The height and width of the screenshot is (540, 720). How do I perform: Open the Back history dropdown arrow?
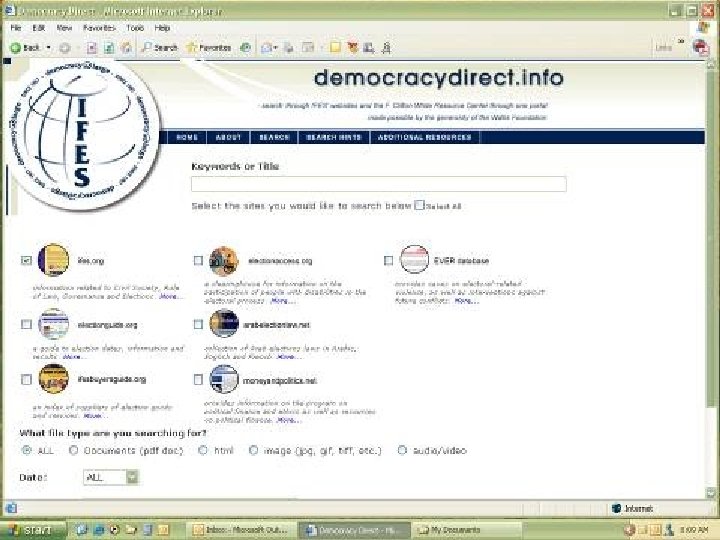point(48,48)
